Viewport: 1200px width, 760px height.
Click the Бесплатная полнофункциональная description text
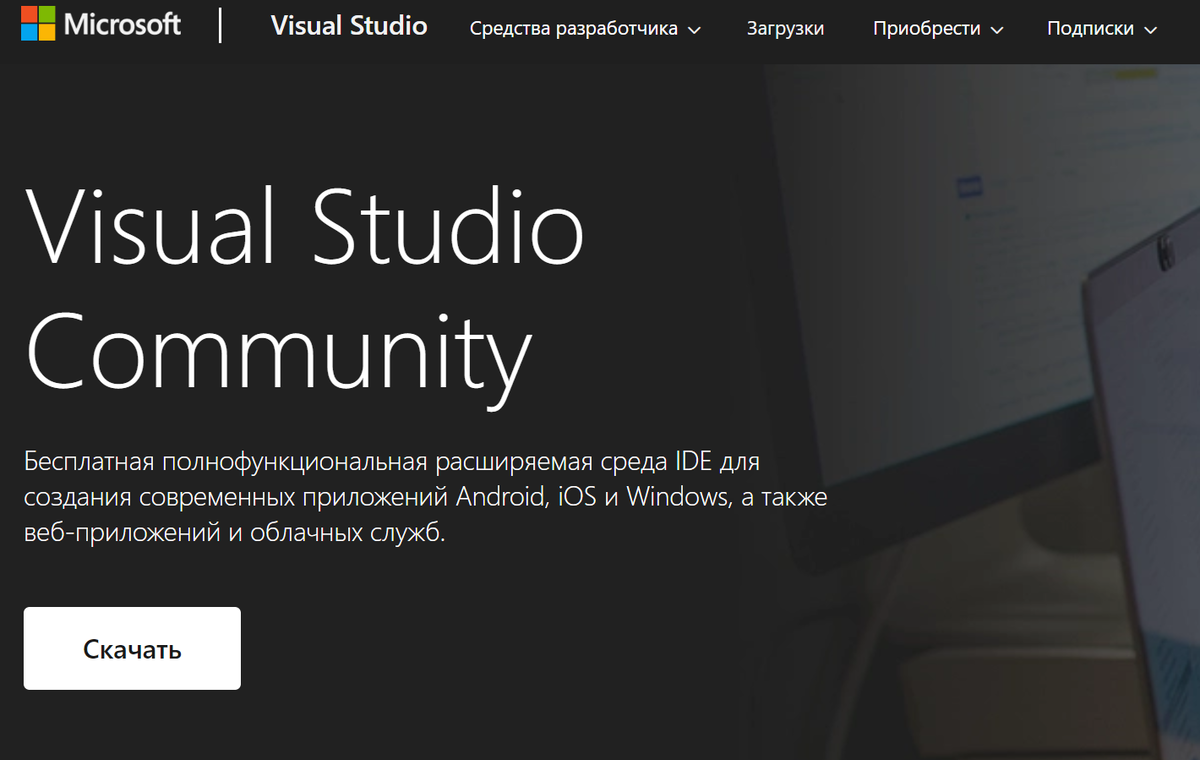pyautogui.click(x=426, y=497)
